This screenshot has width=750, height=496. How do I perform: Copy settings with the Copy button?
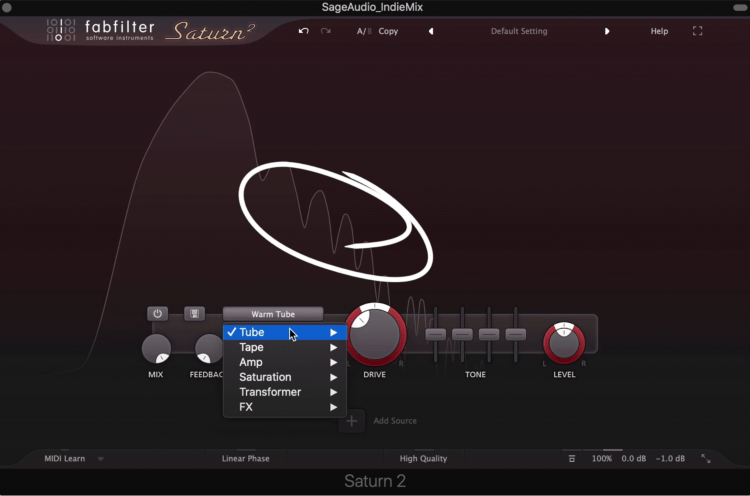[388, 31]
